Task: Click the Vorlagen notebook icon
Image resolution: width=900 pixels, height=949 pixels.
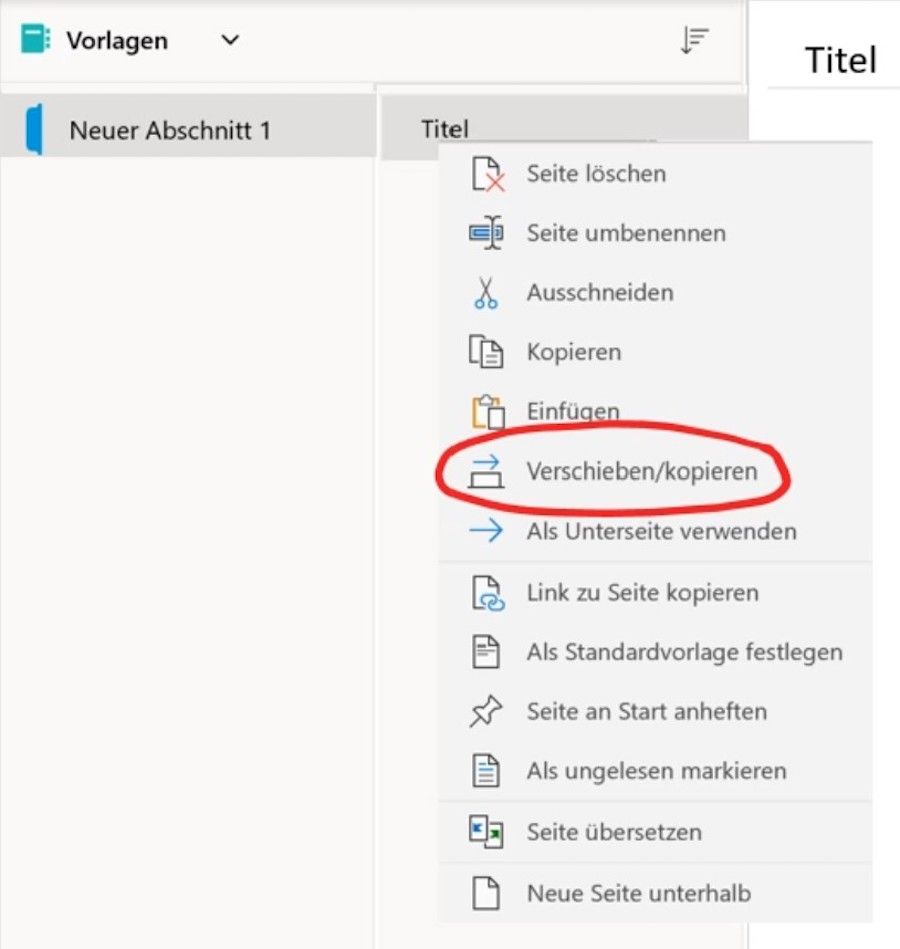Action: click(x=35, y=40)
